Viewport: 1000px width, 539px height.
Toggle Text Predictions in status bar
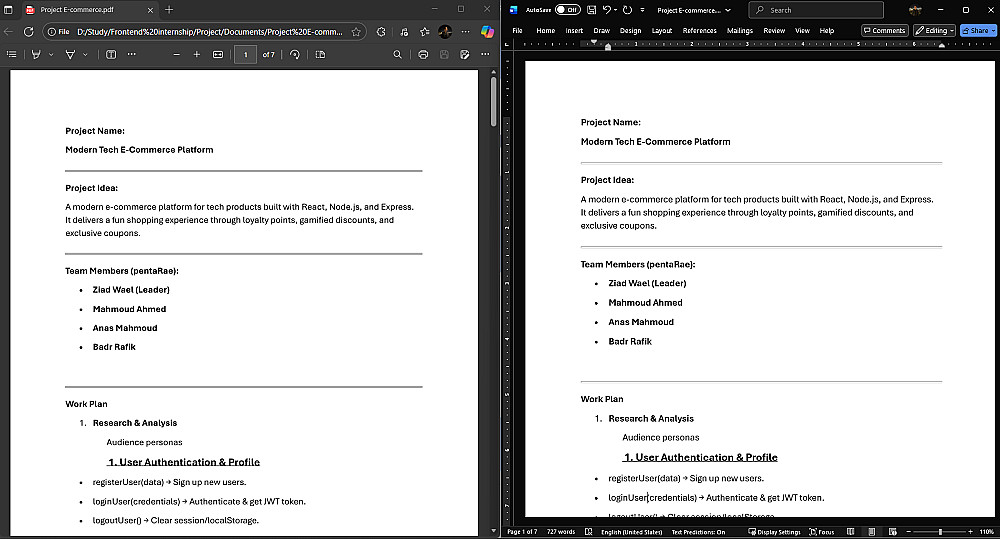(x=698, y=531)
